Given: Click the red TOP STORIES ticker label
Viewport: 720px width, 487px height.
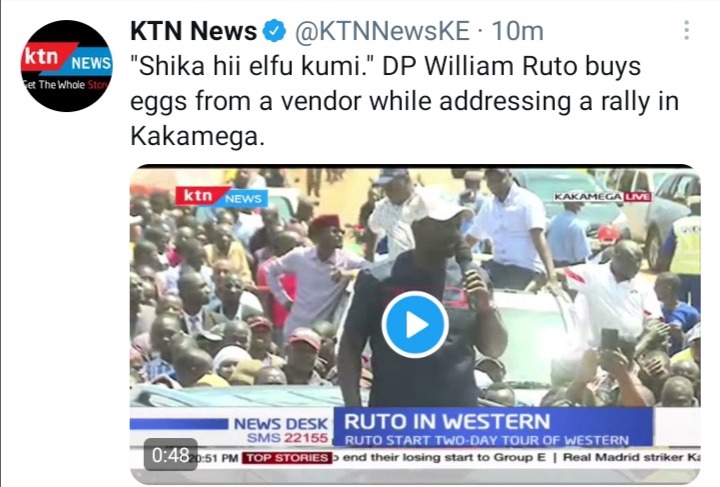Looking at the screenshot, I should coord(287,458).
